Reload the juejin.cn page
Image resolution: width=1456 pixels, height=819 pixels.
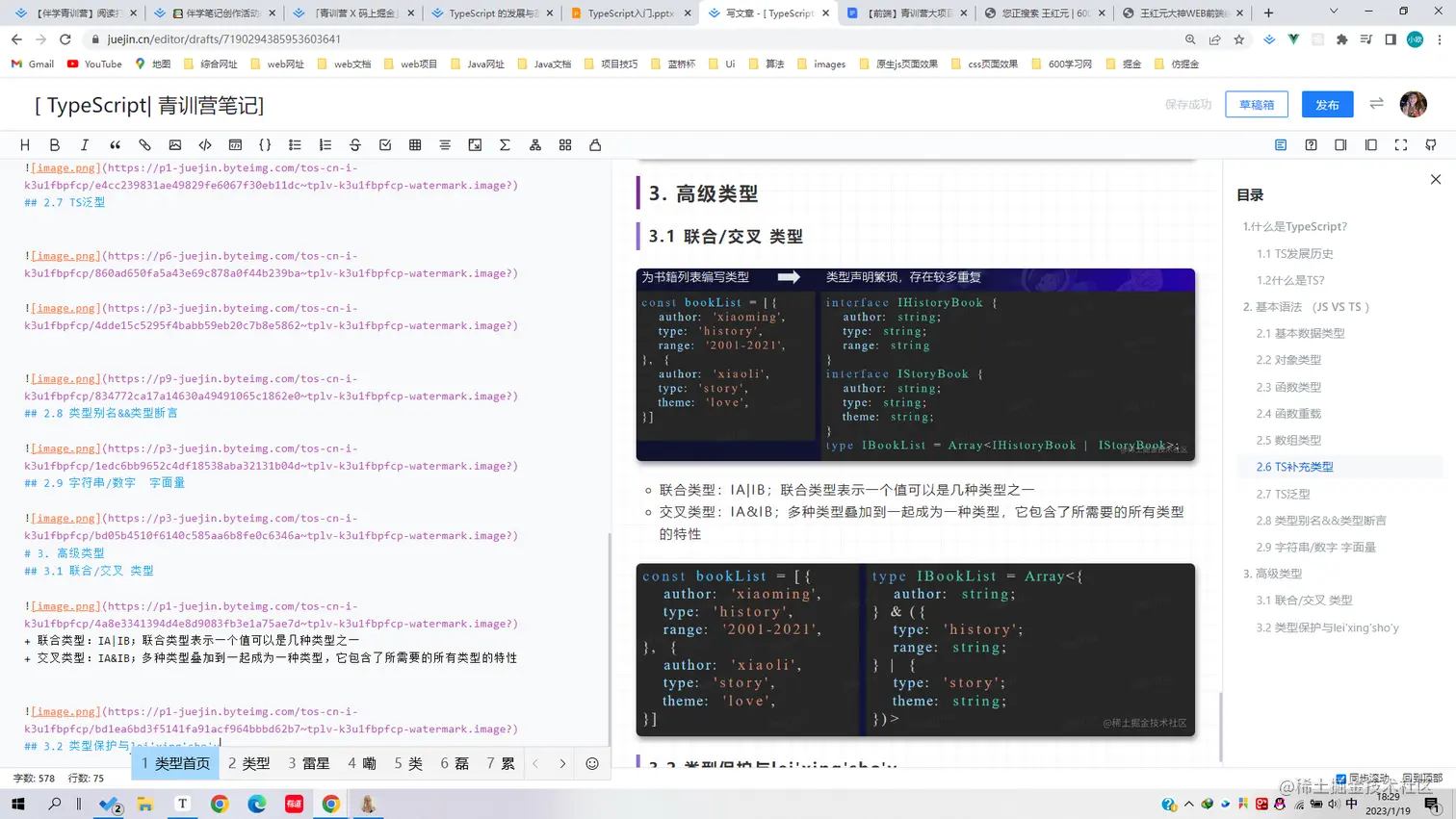(65, 39)
